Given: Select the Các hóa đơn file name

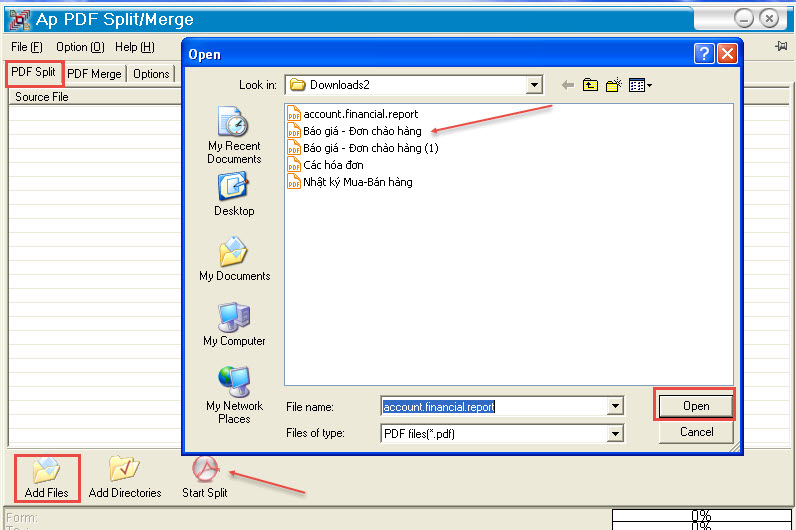Looking at the screenshot, I should pyautogui.click(x=333, y=164).
